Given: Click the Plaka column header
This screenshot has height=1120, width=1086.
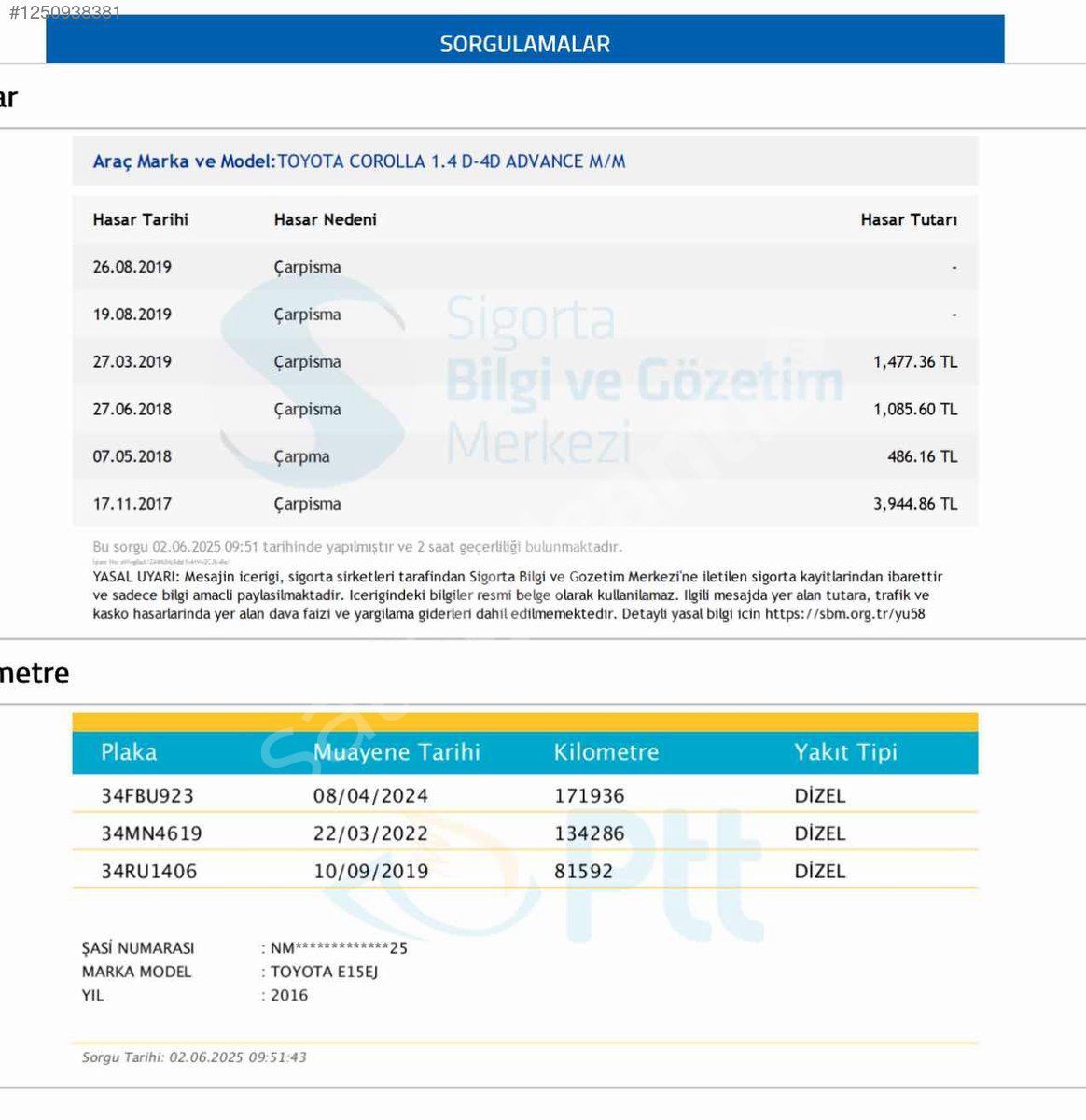Looking at the screenshot, I should tap(129, 752).
